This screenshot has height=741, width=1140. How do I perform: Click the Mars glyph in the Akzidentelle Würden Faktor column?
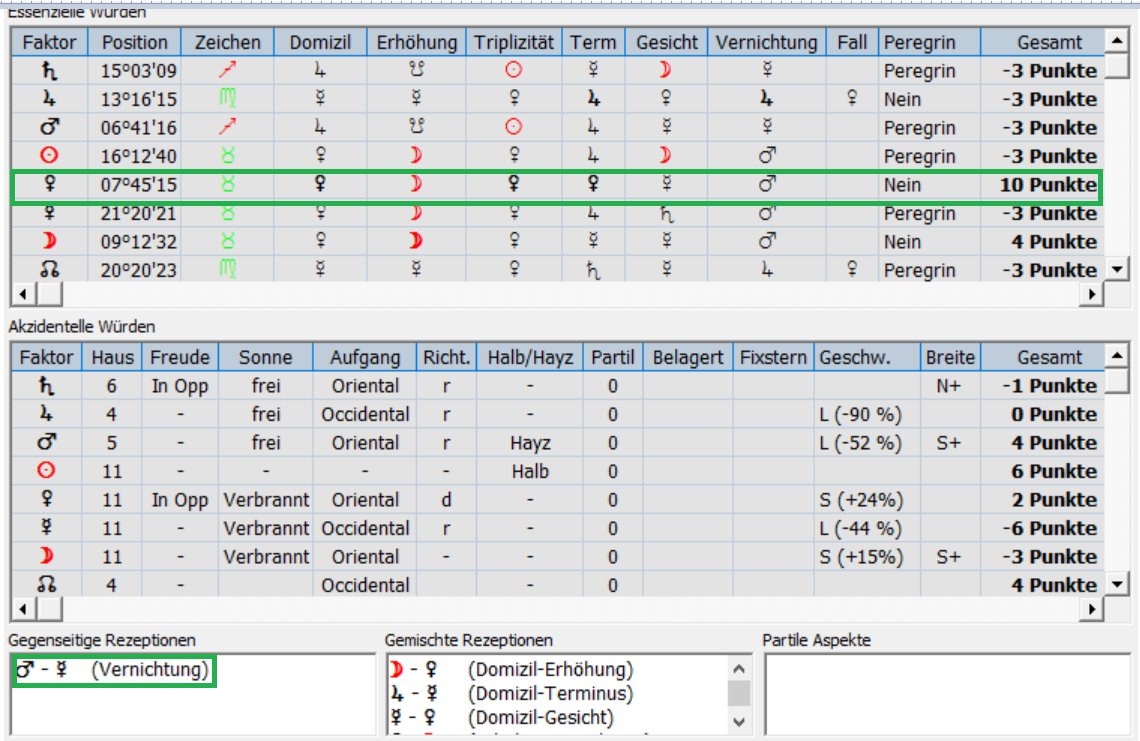[48, 443]
